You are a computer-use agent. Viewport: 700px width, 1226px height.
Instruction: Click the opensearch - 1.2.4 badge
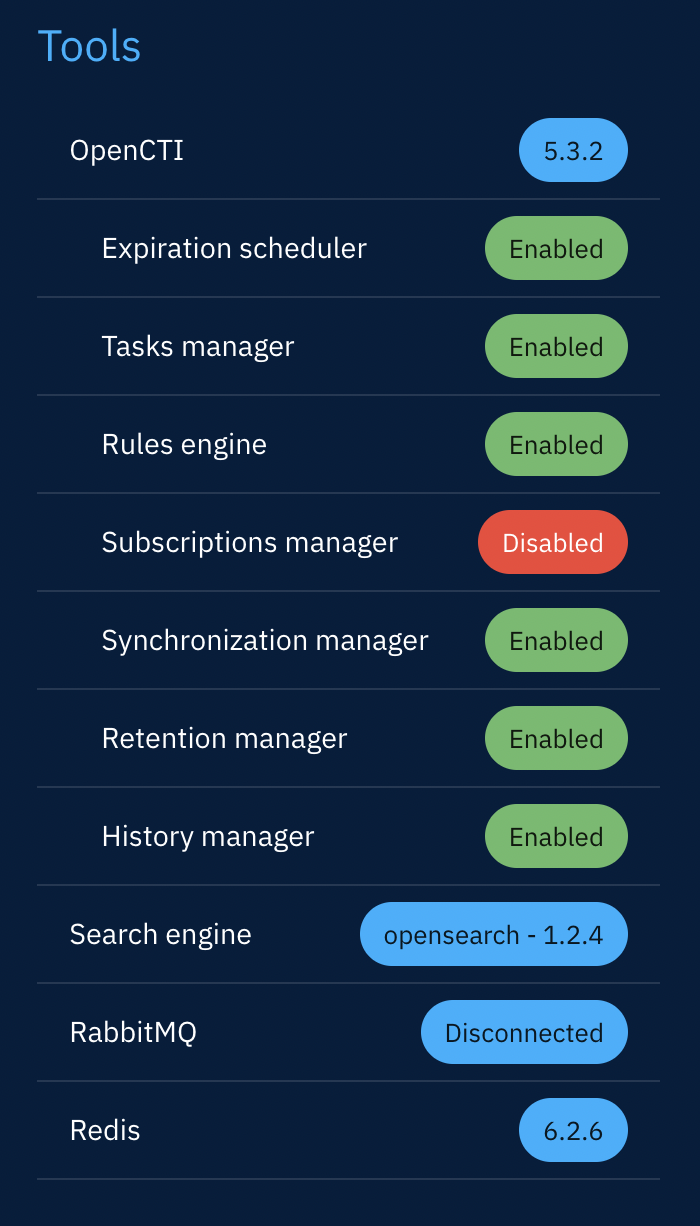pos(493,933)
